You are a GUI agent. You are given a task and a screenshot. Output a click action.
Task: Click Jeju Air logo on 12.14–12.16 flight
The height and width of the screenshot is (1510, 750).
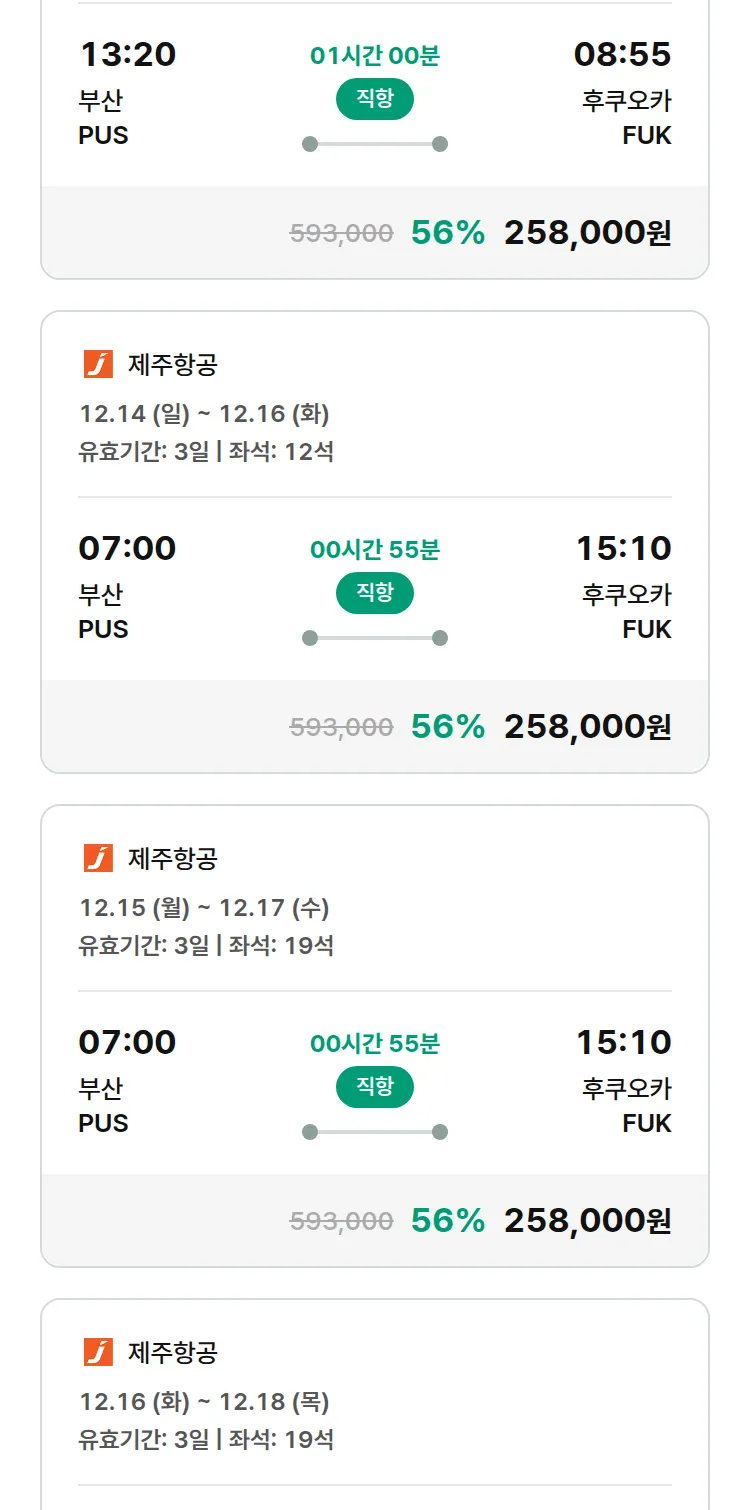pos(98,365)
